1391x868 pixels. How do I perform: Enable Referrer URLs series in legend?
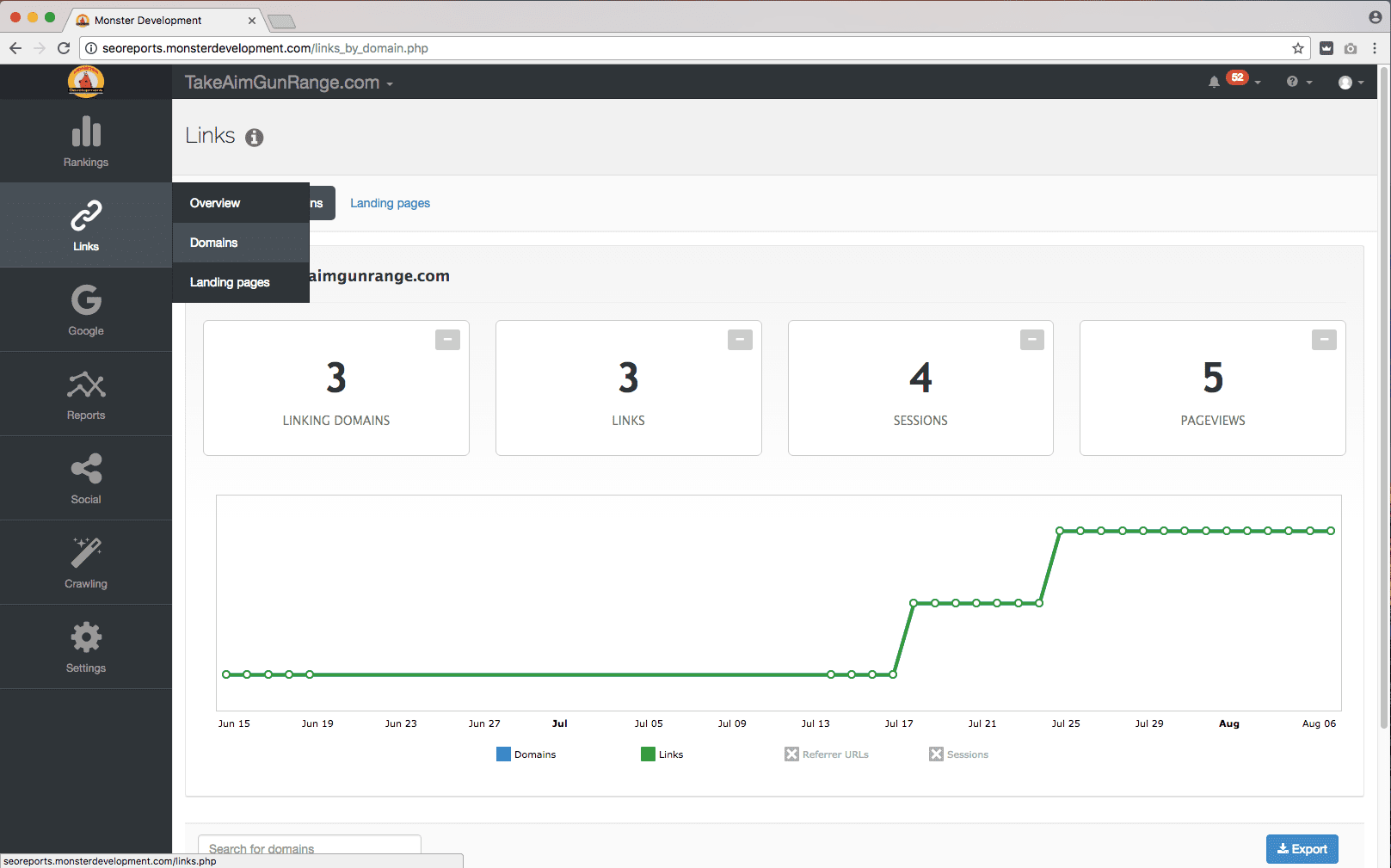point(827,754)
